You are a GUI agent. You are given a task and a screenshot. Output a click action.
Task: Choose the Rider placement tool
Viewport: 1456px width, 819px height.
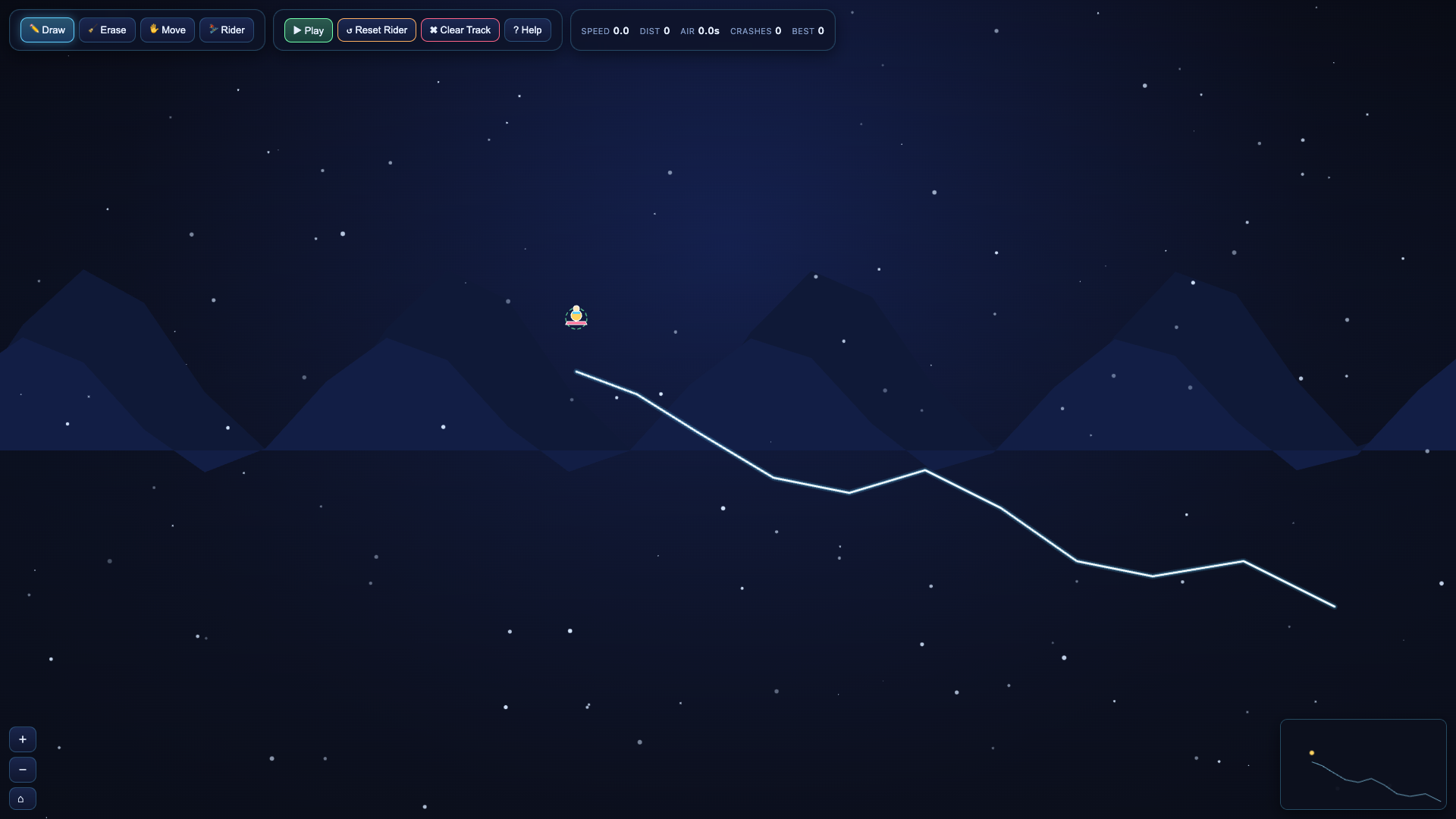click(x=227, y=30)
